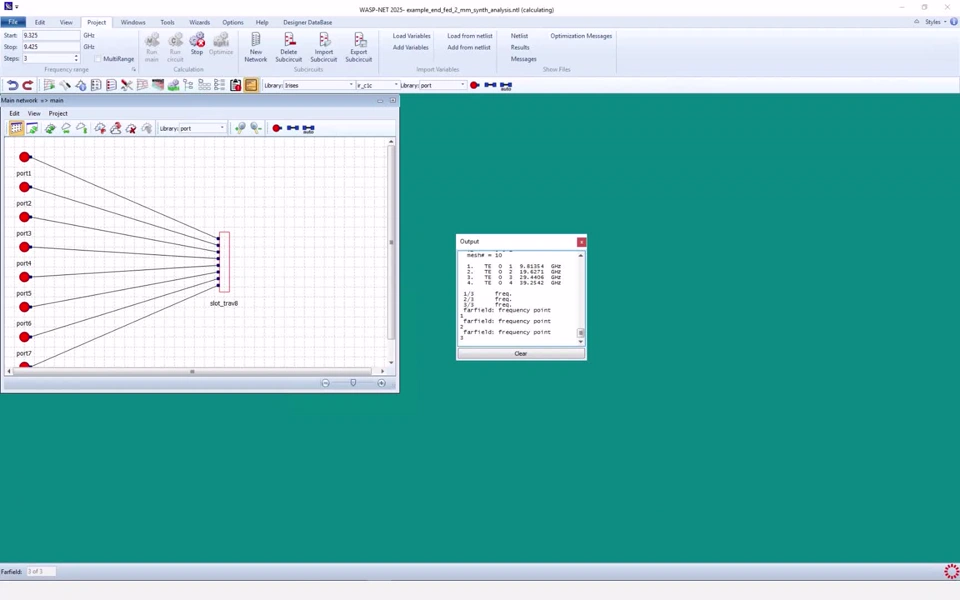Screen dimensions: 960x600
Task: Open the port Library dropdown in Main network window
Action: click(222, 128)
